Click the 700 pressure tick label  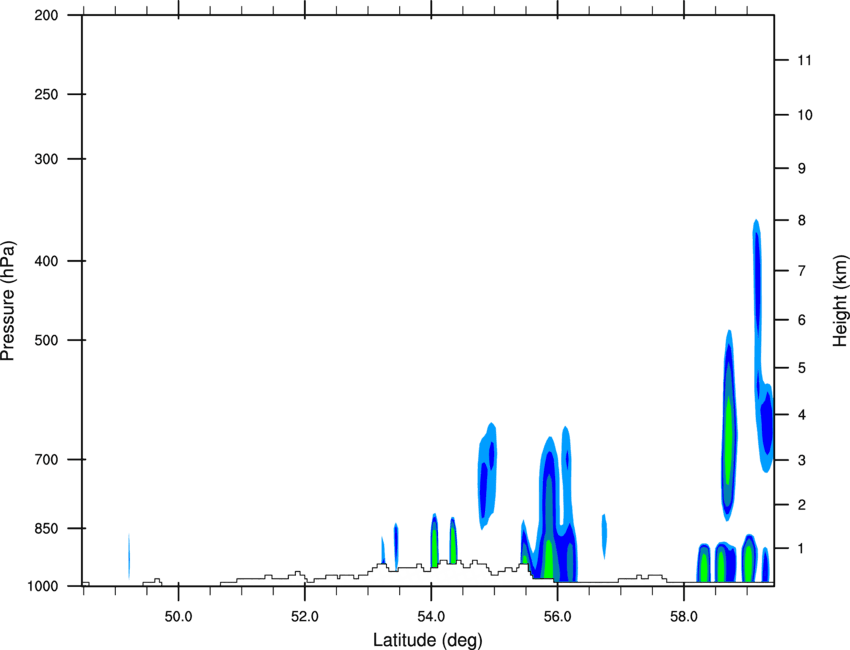(x=46, y=459)
